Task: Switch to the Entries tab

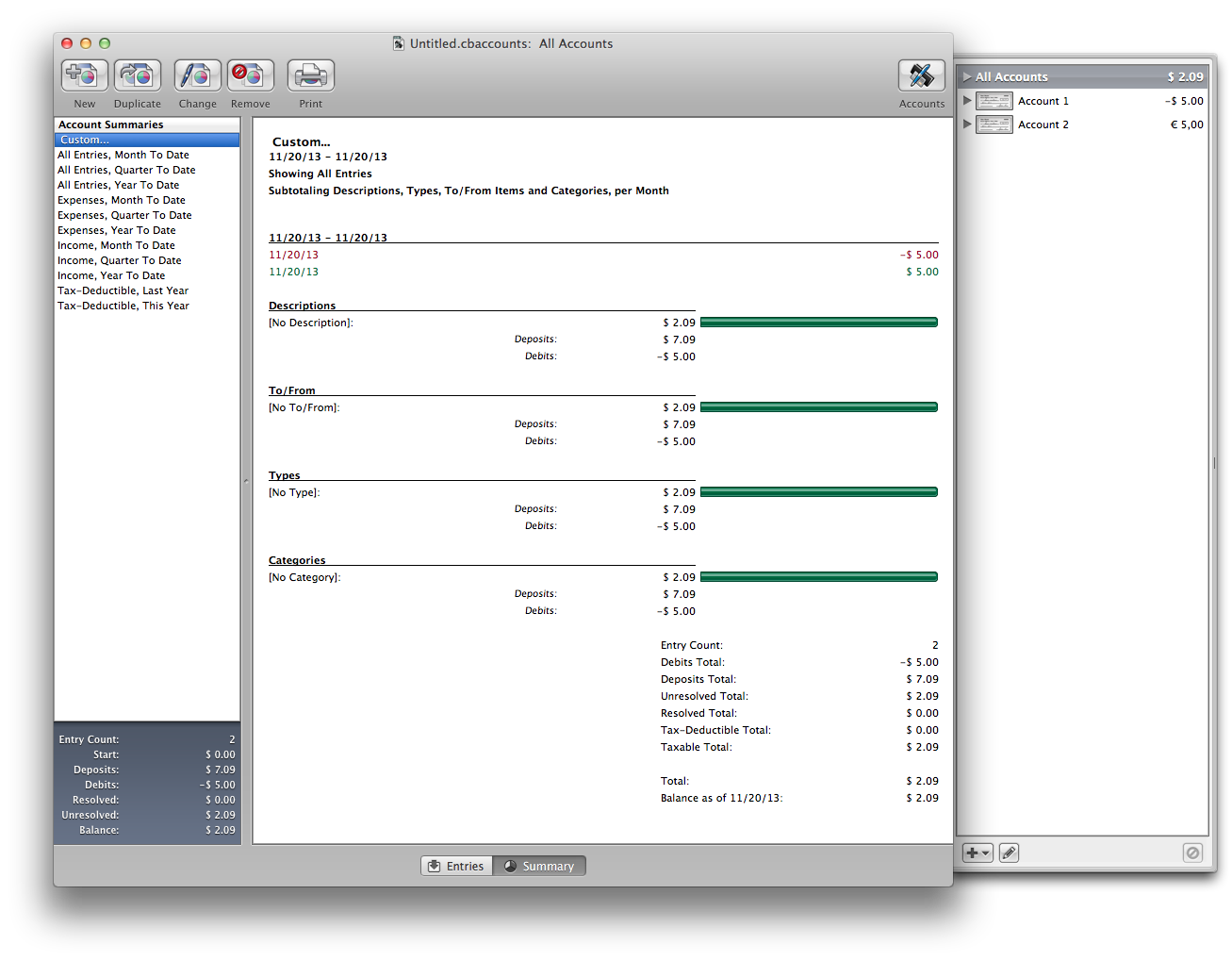Action: coord(456,866)
